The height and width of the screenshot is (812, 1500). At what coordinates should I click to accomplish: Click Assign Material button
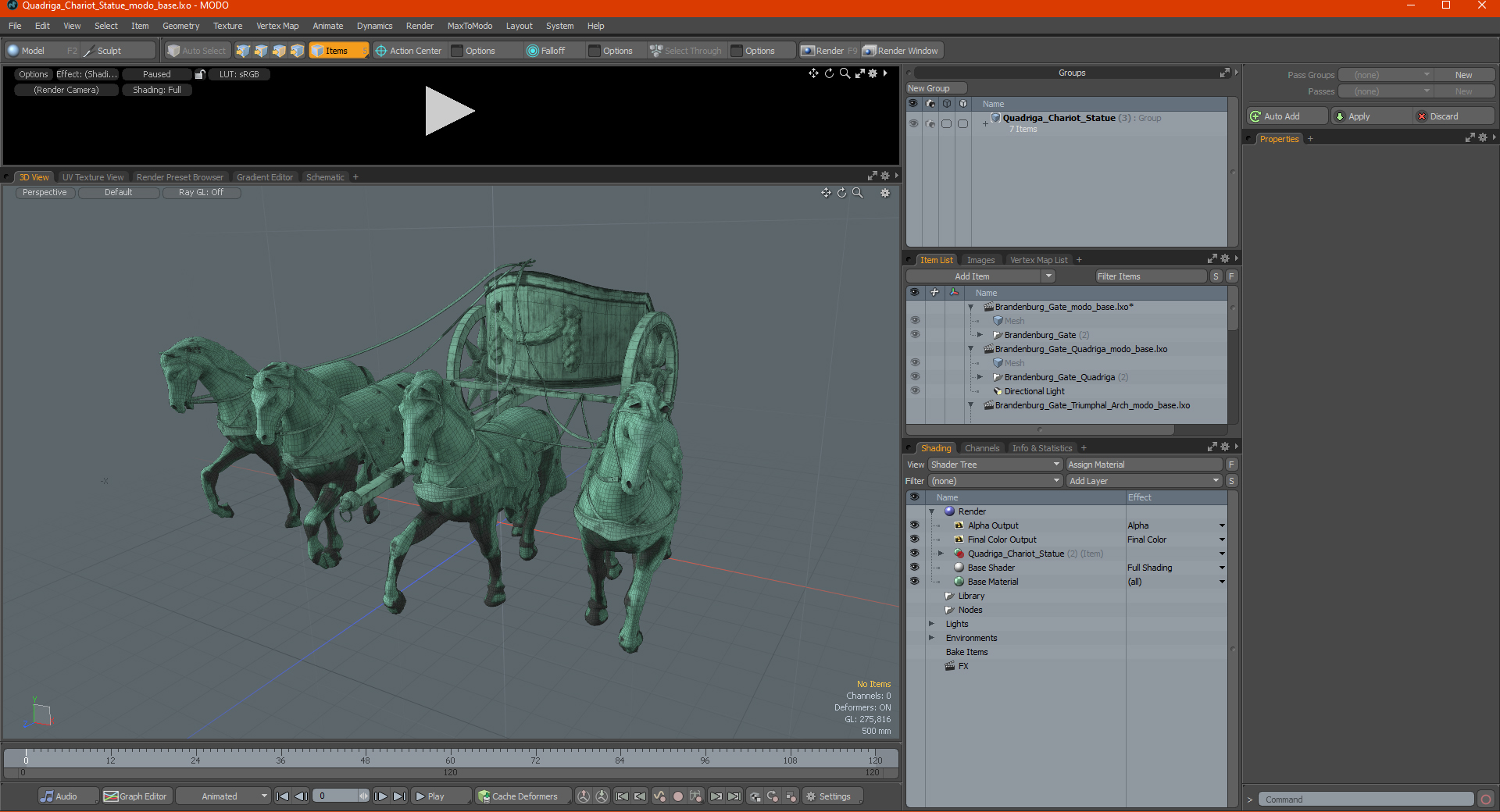[1145, 465]
